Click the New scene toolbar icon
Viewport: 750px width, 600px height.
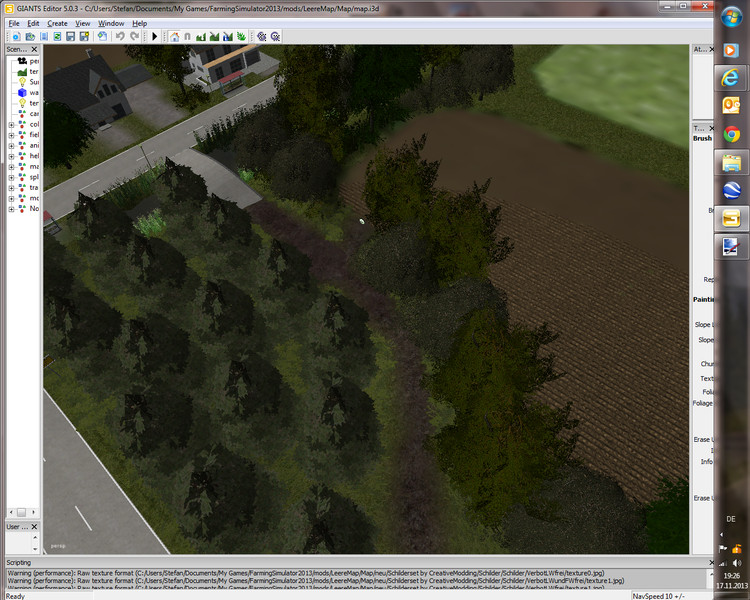coord(16,36)
